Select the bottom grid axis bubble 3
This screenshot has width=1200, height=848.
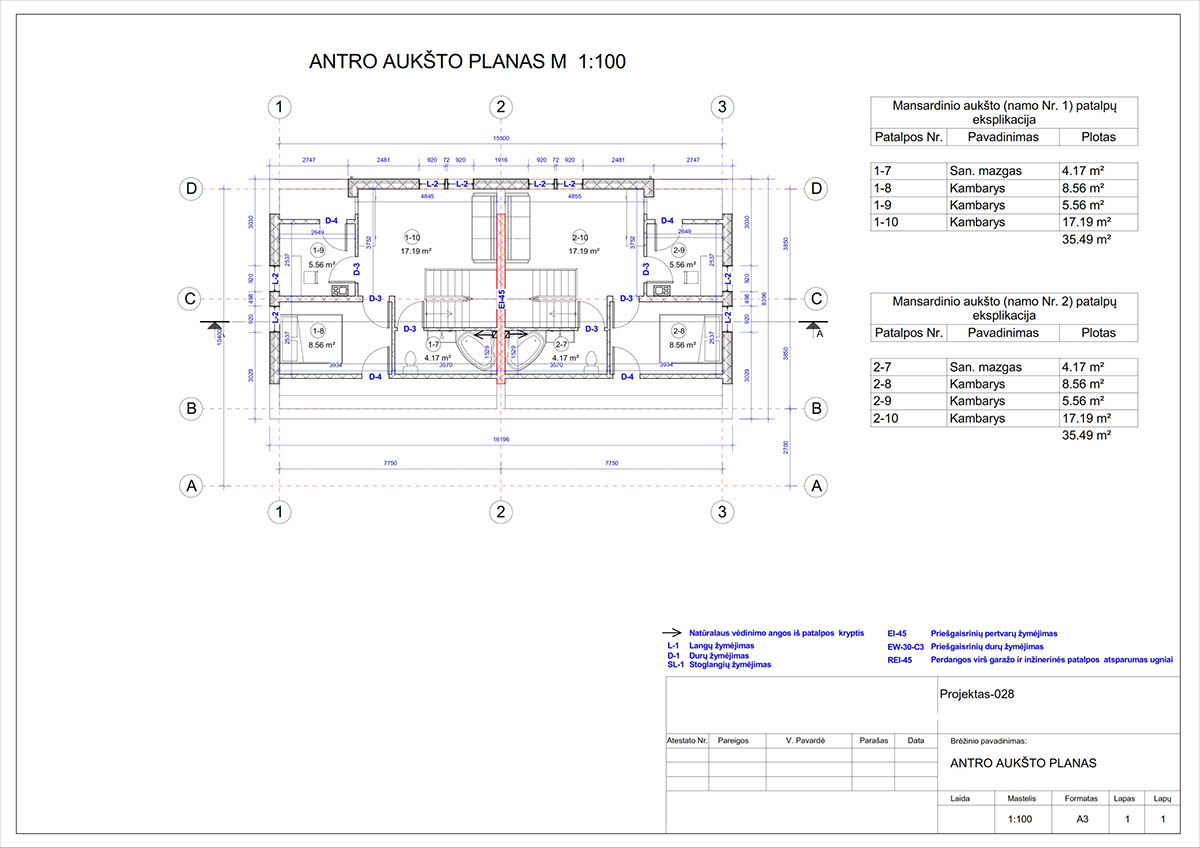click(721, 512)
